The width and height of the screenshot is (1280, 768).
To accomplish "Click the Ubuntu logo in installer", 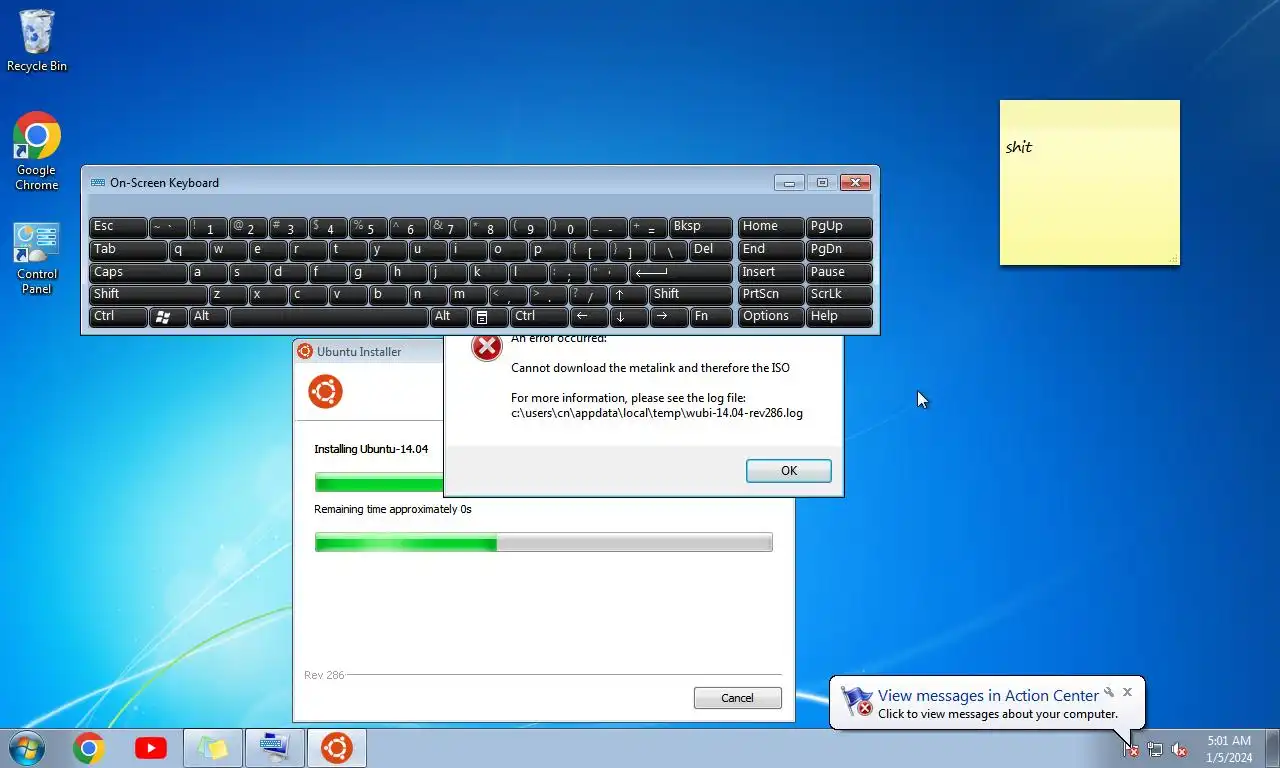I will click(326, 391).
